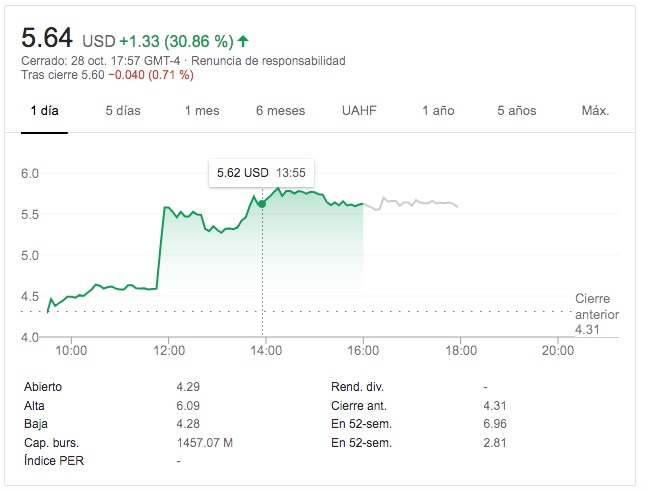Show the "6 meses" chart range

coord(280,110)
